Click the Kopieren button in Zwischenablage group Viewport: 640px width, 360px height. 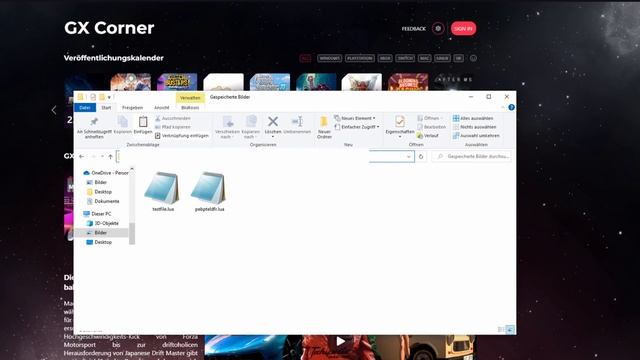(122, 124)
